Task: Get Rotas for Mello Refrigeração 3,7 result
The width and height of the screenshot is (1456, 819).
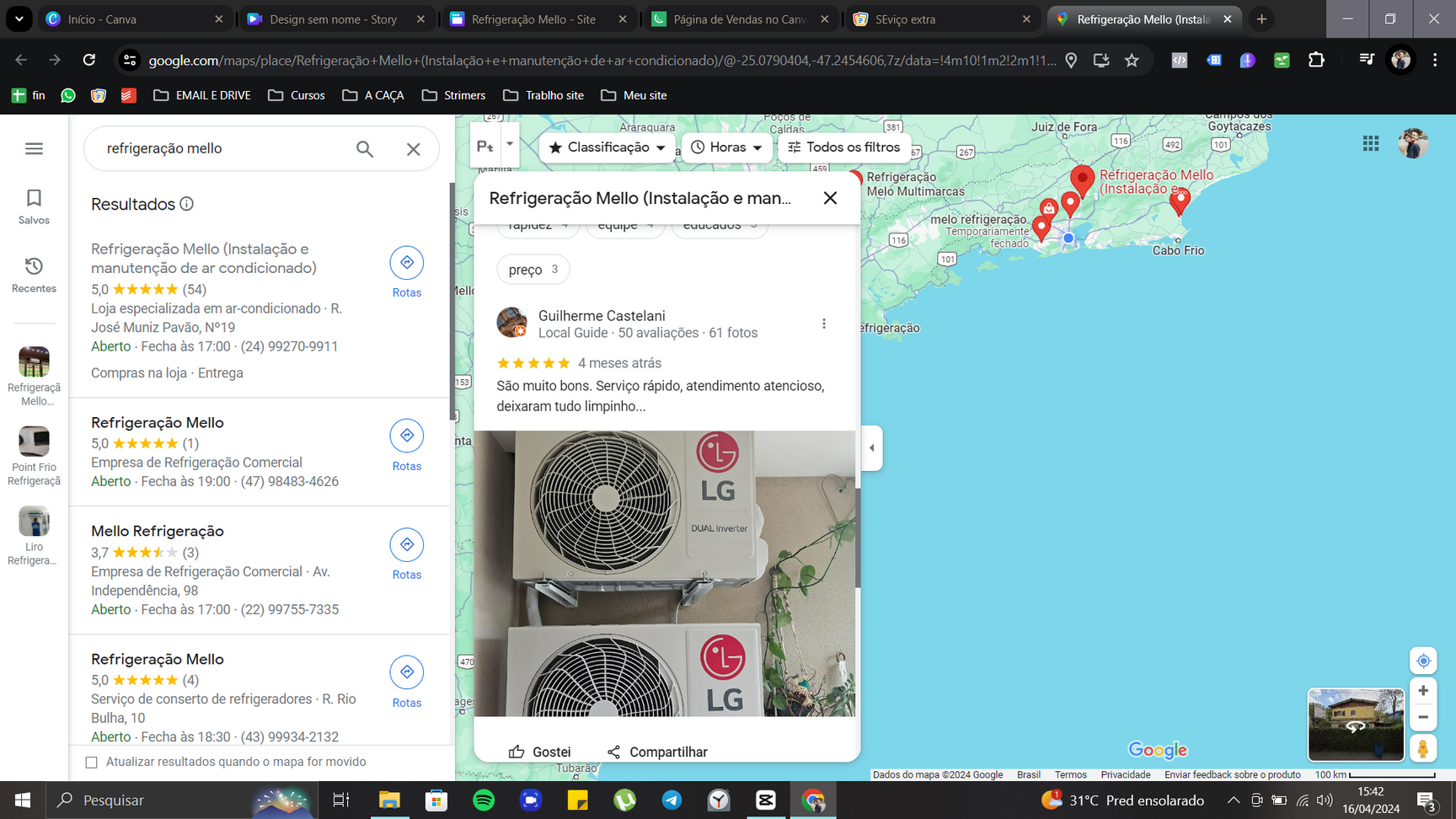Action: pos(407,554)
